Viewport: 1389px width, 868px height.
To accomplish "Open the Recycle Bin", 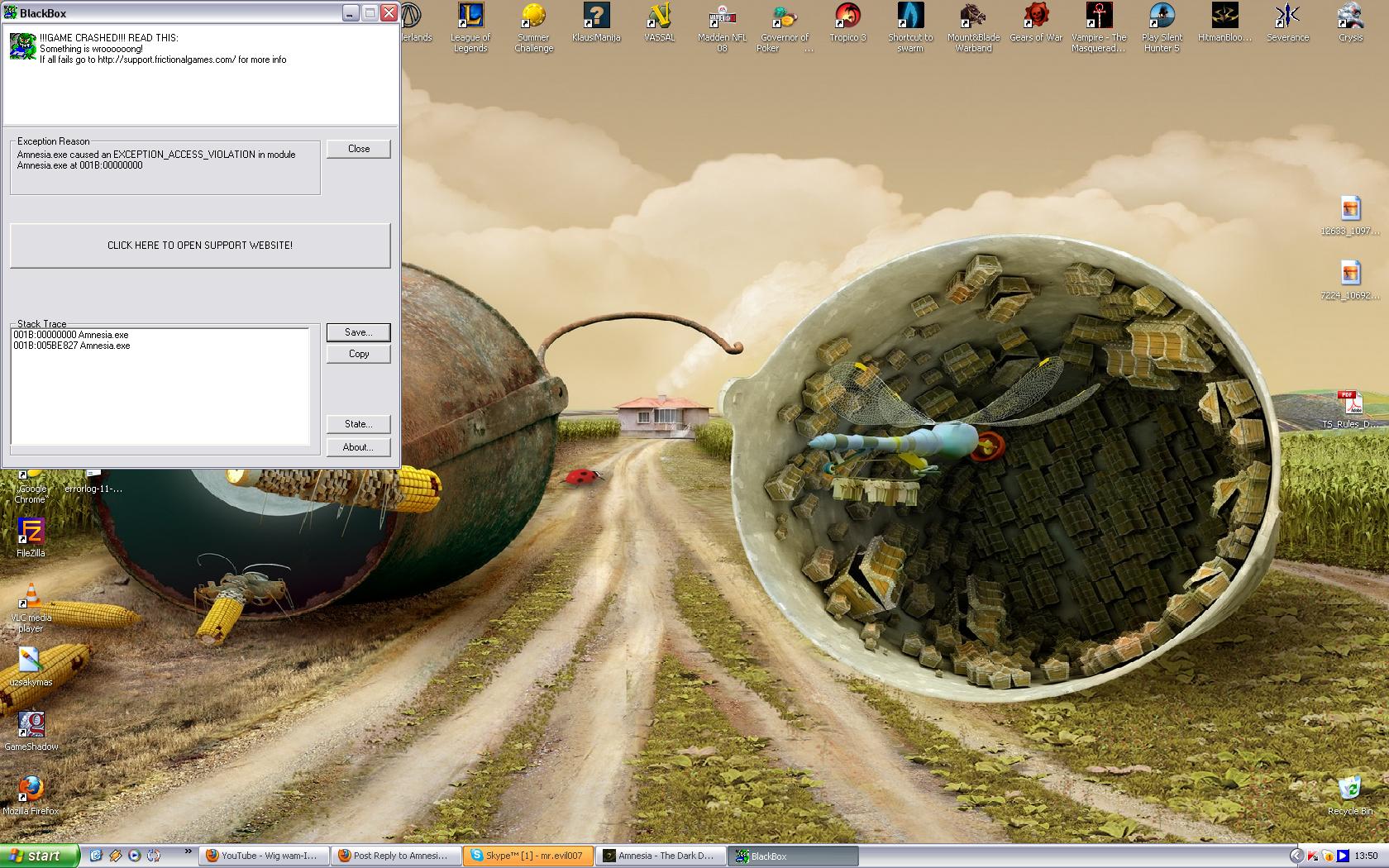I will tap(1349, 788).
